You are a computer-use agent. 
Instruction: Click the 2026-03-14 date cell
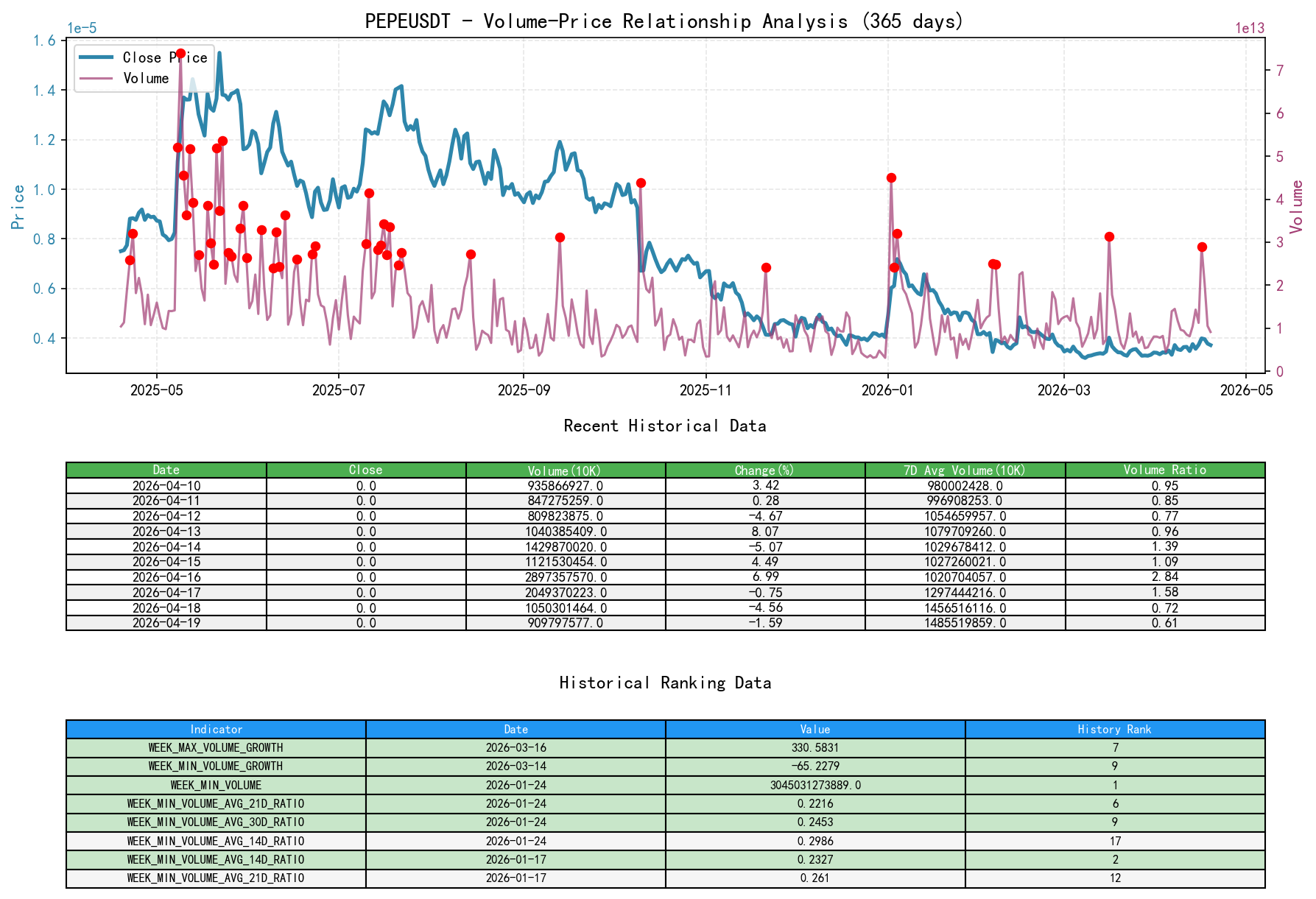point(516,766)
